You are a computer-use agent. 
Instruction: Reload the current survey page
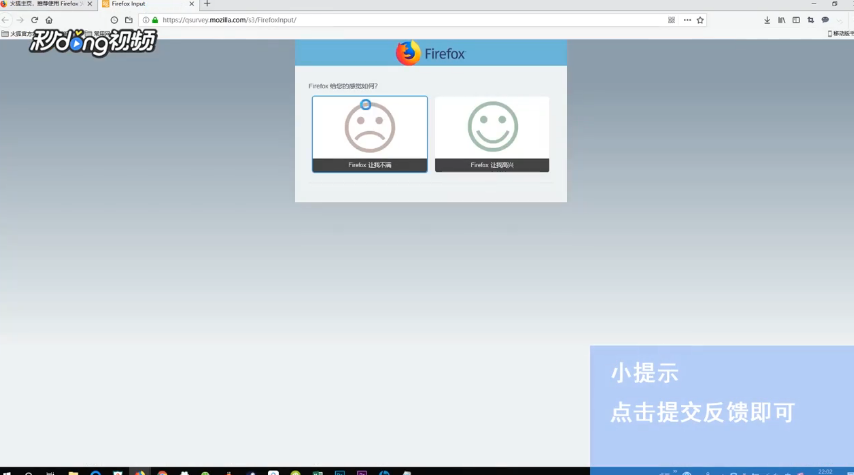(34, 20)
